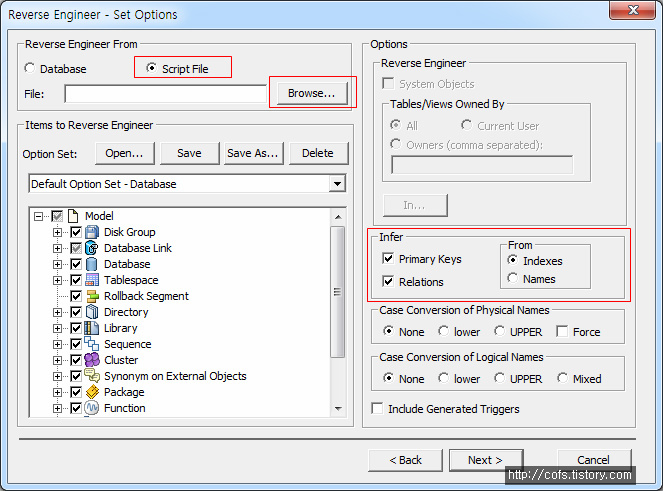Viewport: 663px width, 491px height.
Task: Select the Synonym on External Objects label
Action: point(175,376)
